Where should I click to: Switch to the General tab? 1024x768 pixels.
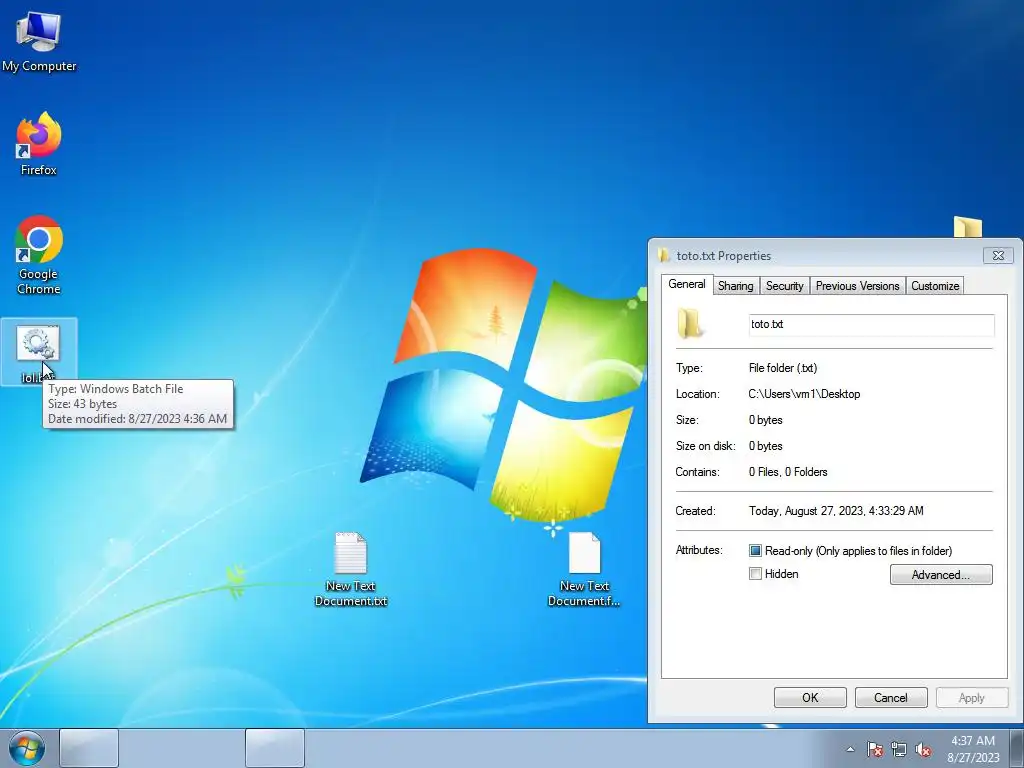686,284
